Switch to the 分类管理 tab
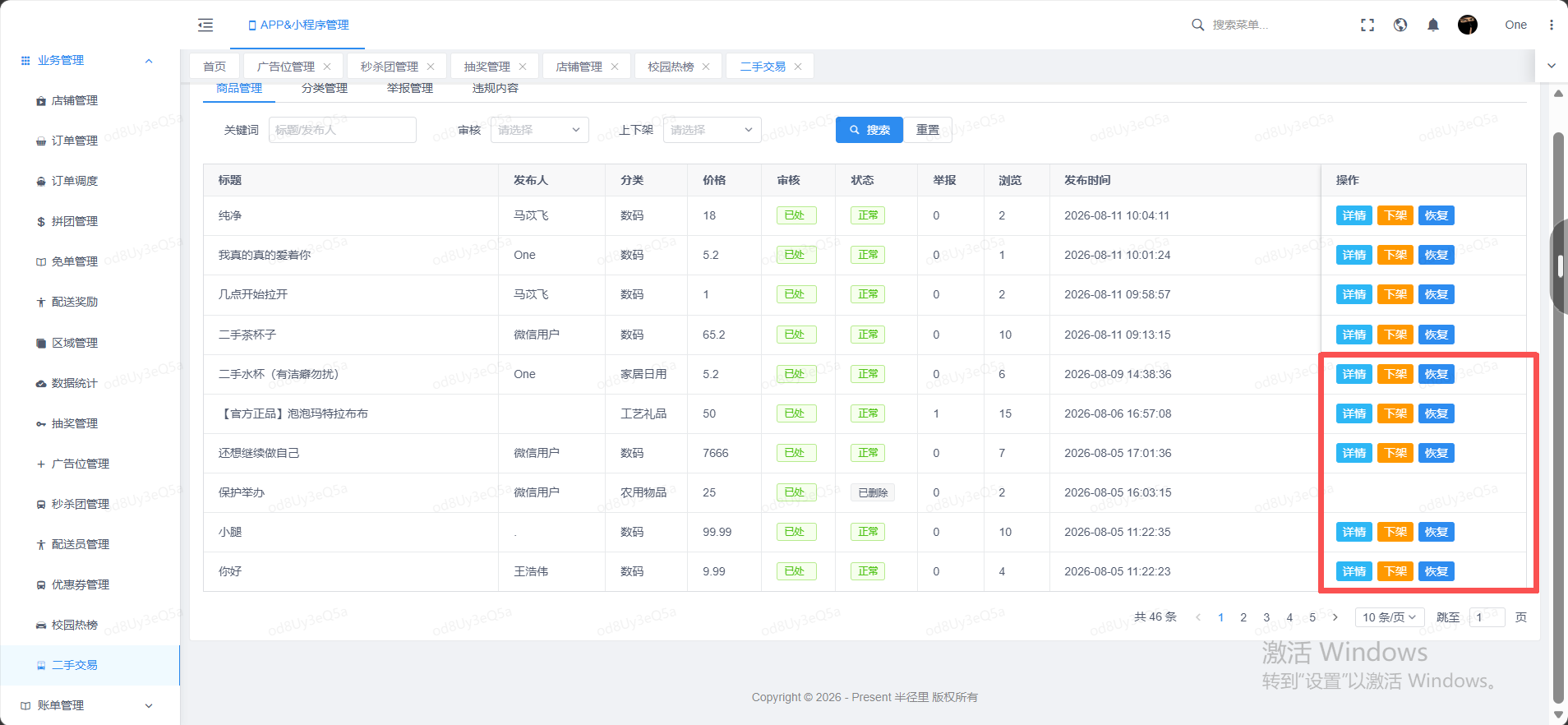 pos(325,88)
